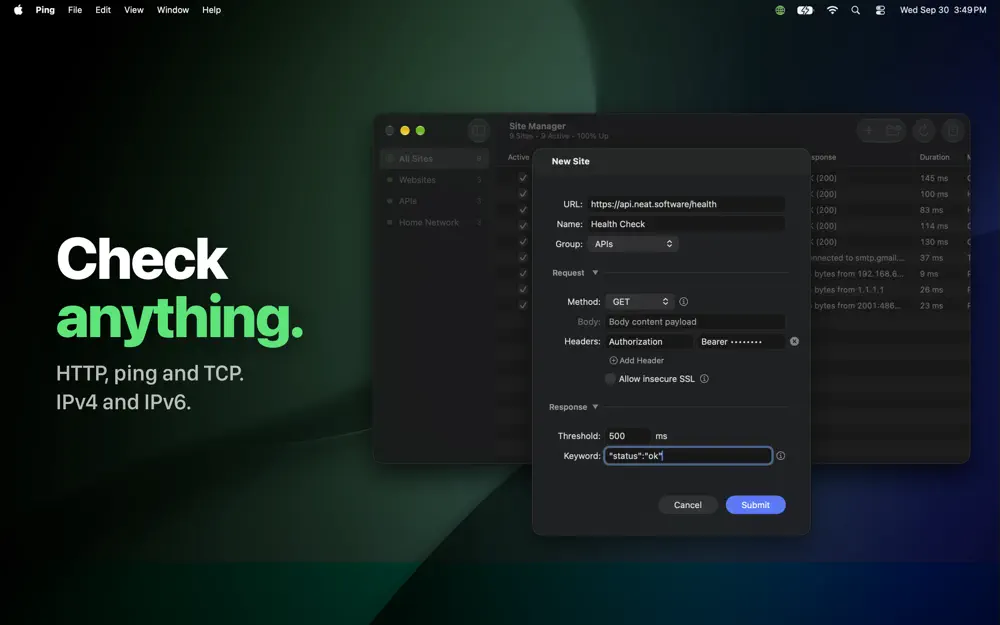Click the Add Header button
The image size is (1000, 625).
[x=636, y=360]
